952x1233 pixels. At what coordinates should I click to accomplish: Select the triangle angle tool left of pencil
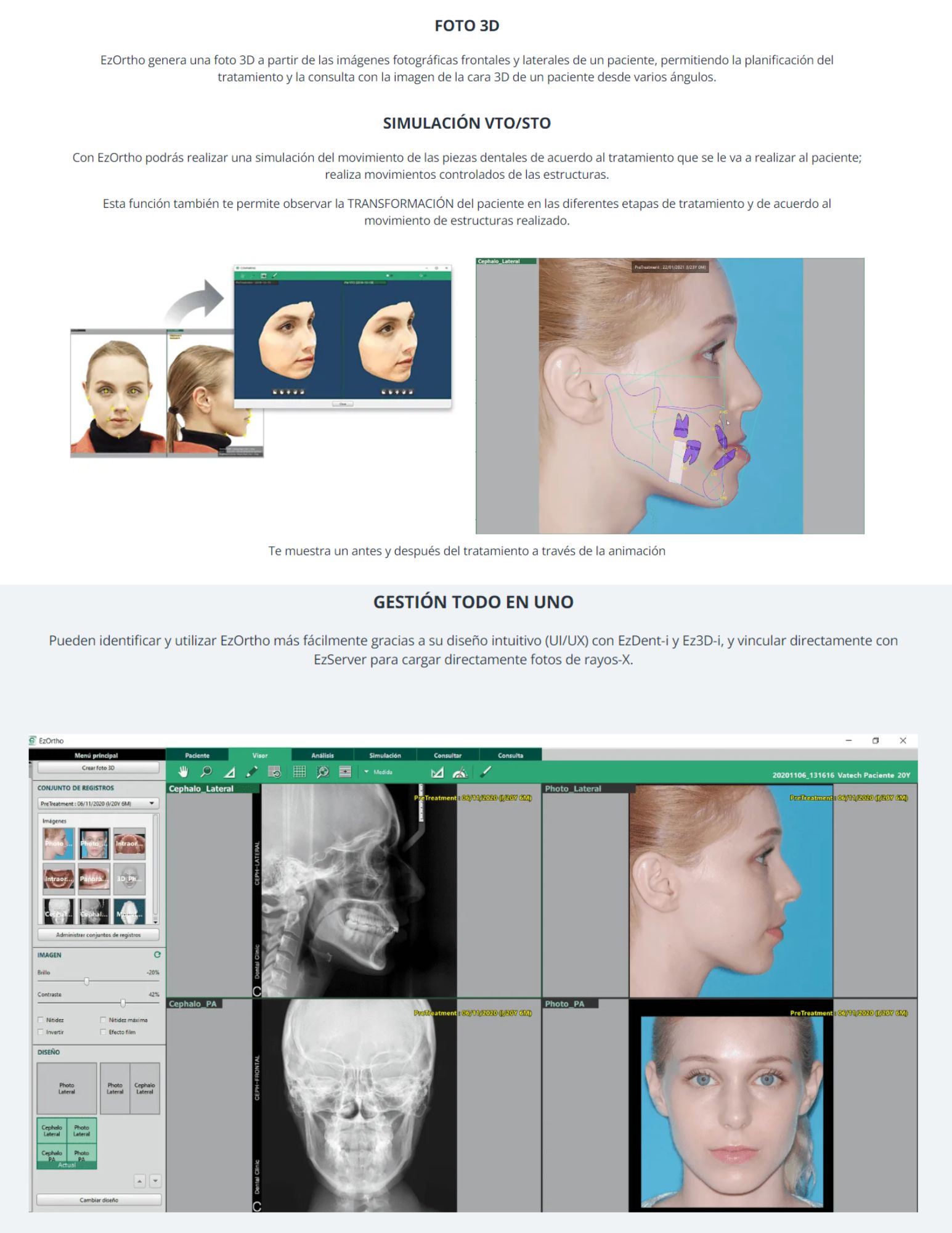[229, 772]
